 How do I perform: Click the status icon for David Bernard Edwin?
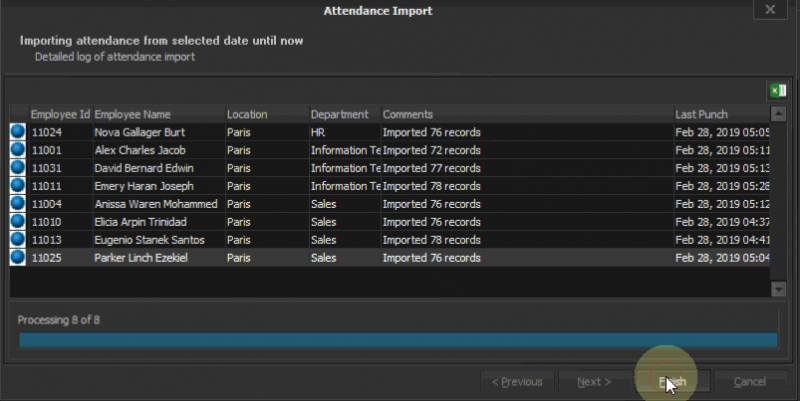18,168
